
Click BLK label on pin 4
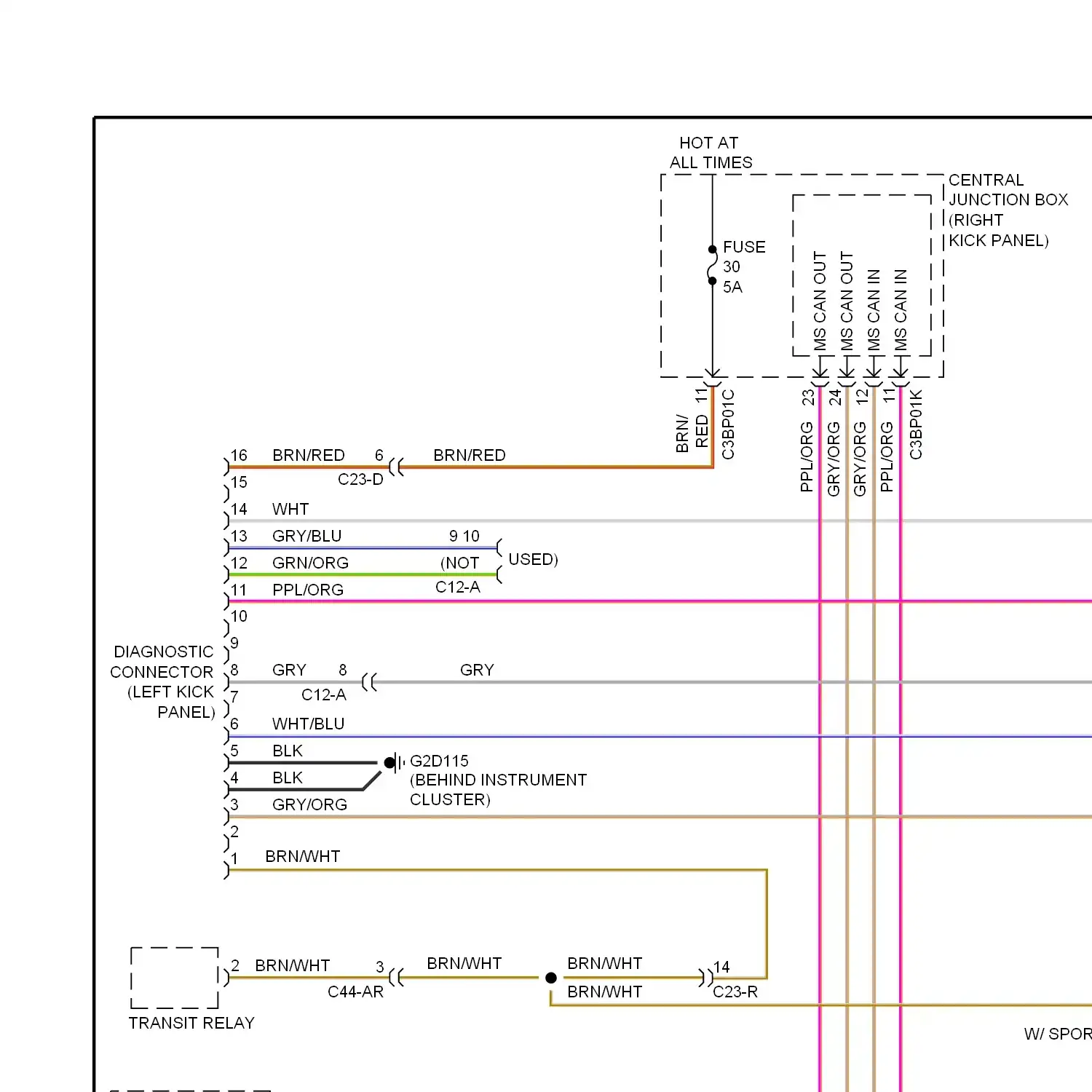pyautogui.click(x=288, y=778)
